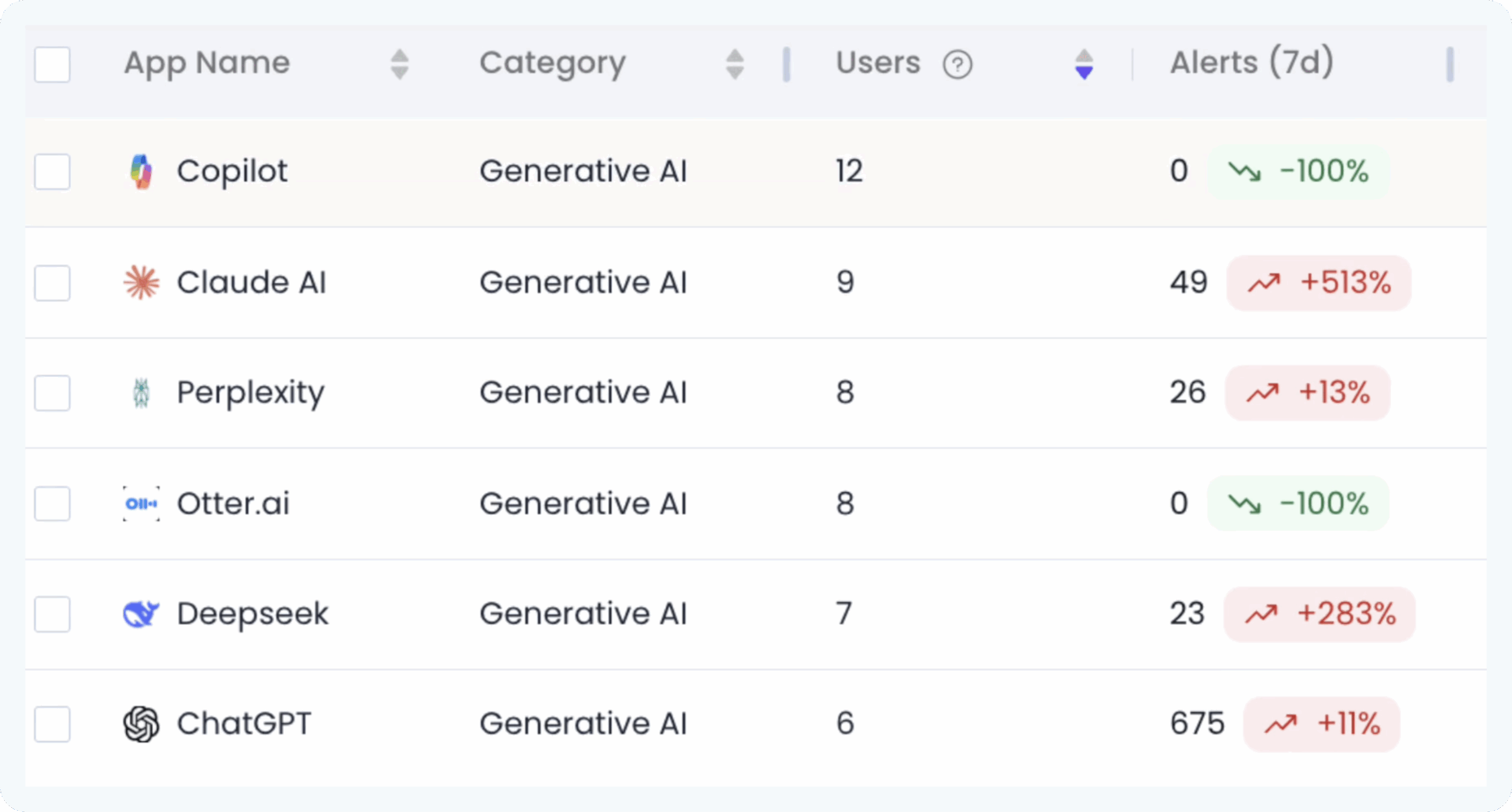This screenshot has width=1512, height=812.
Task: Open the Deepseek app name link
Action: click(253, 614)
